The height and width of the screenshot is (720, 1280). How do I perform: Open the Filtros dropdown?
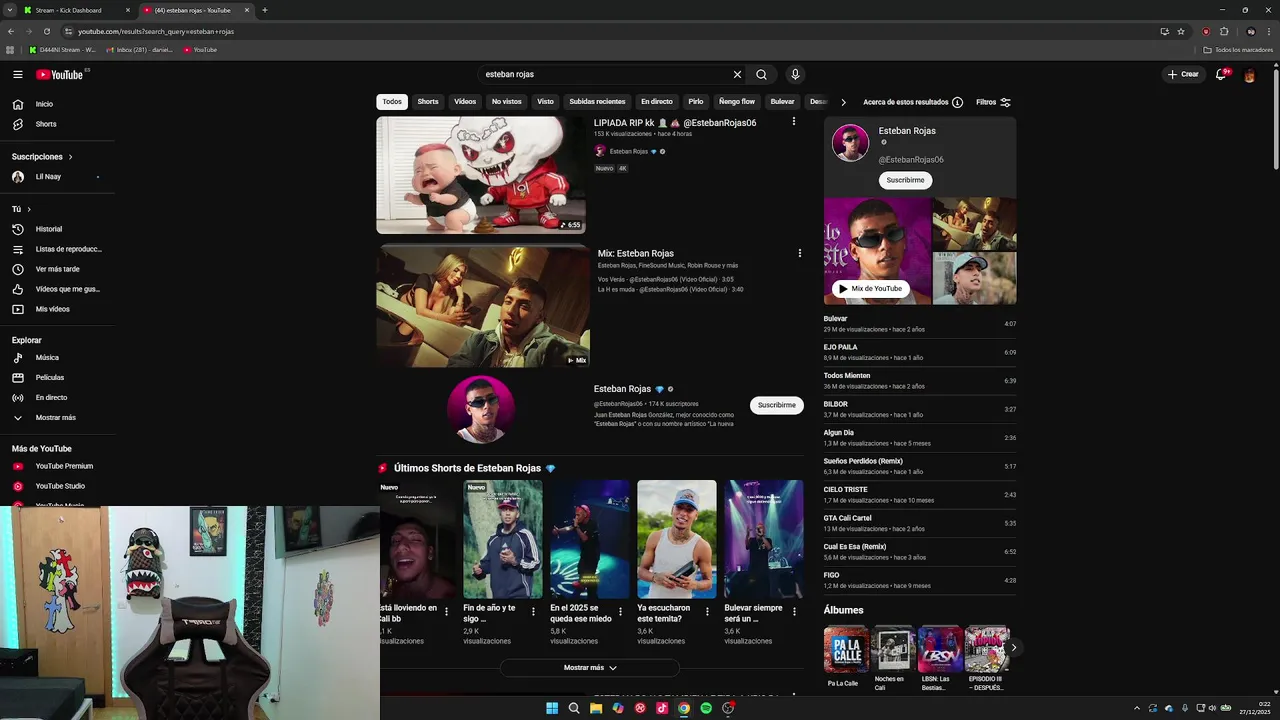pos(993,102)
